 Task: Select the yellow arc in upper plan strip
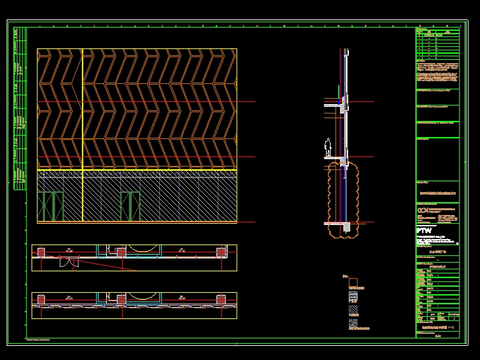(143, 248)
